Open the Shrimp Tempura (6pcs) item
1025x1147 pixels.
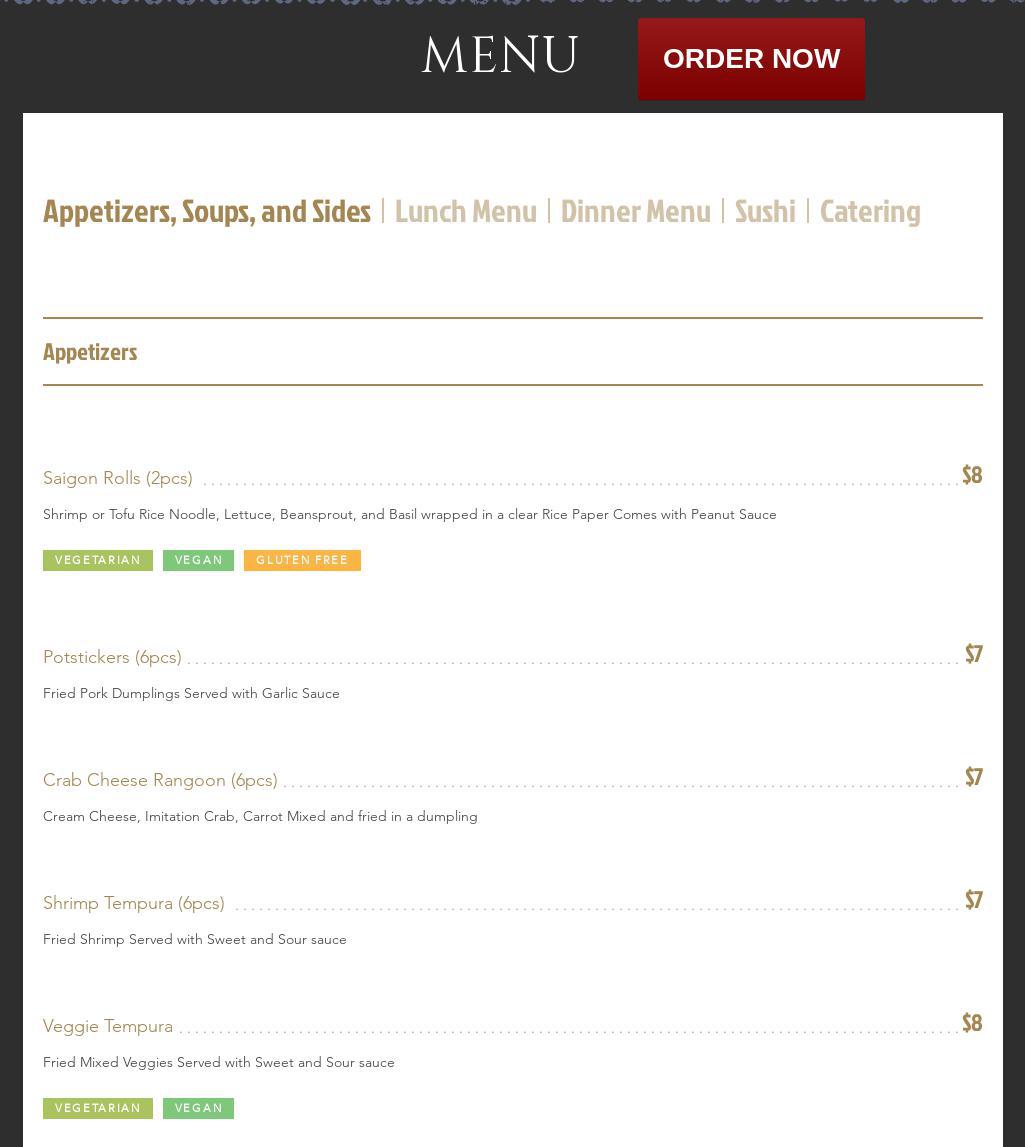coord(134,903)
